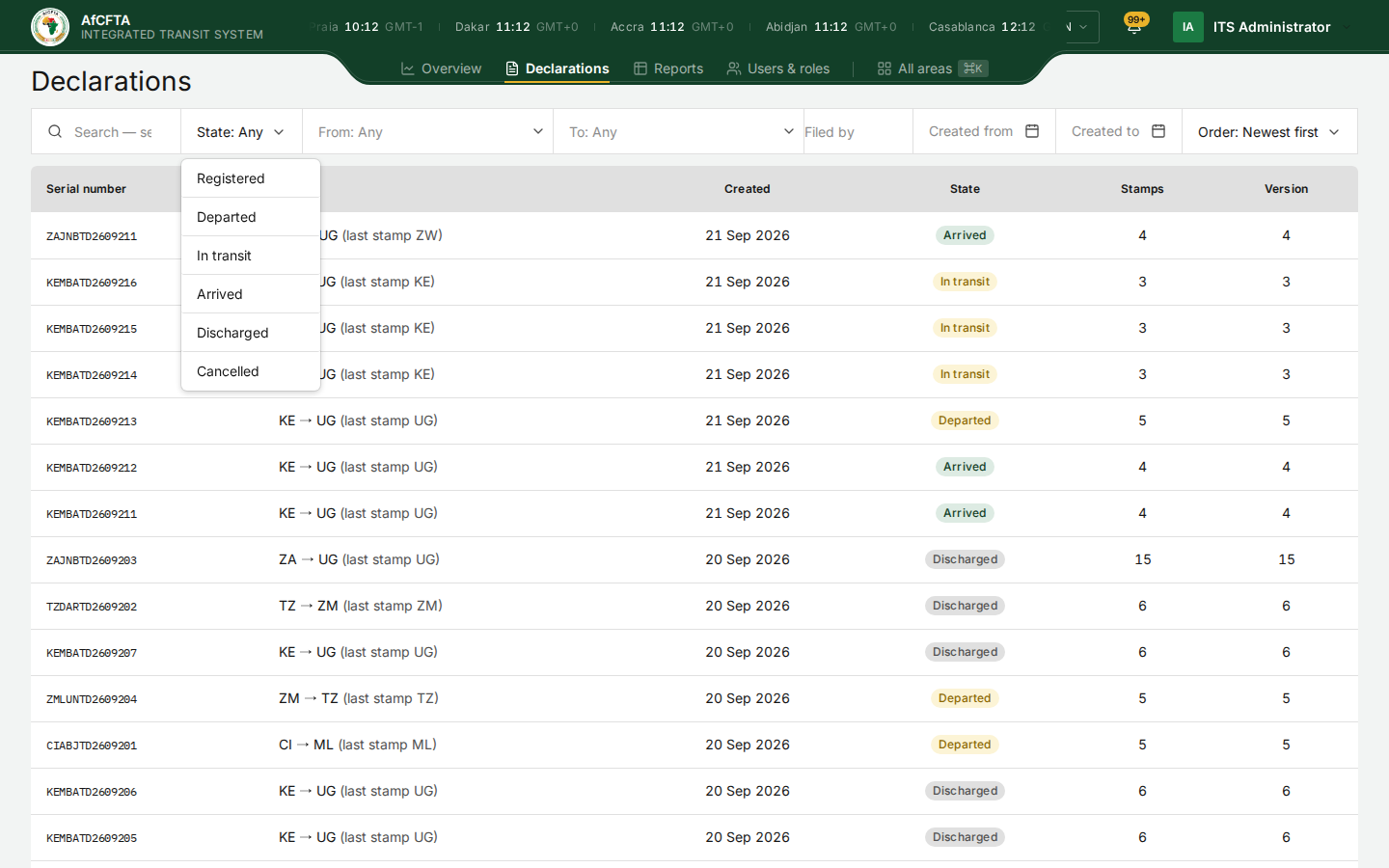
Task: Open declaration KEMBATD2609214
Action: (92, 375)
